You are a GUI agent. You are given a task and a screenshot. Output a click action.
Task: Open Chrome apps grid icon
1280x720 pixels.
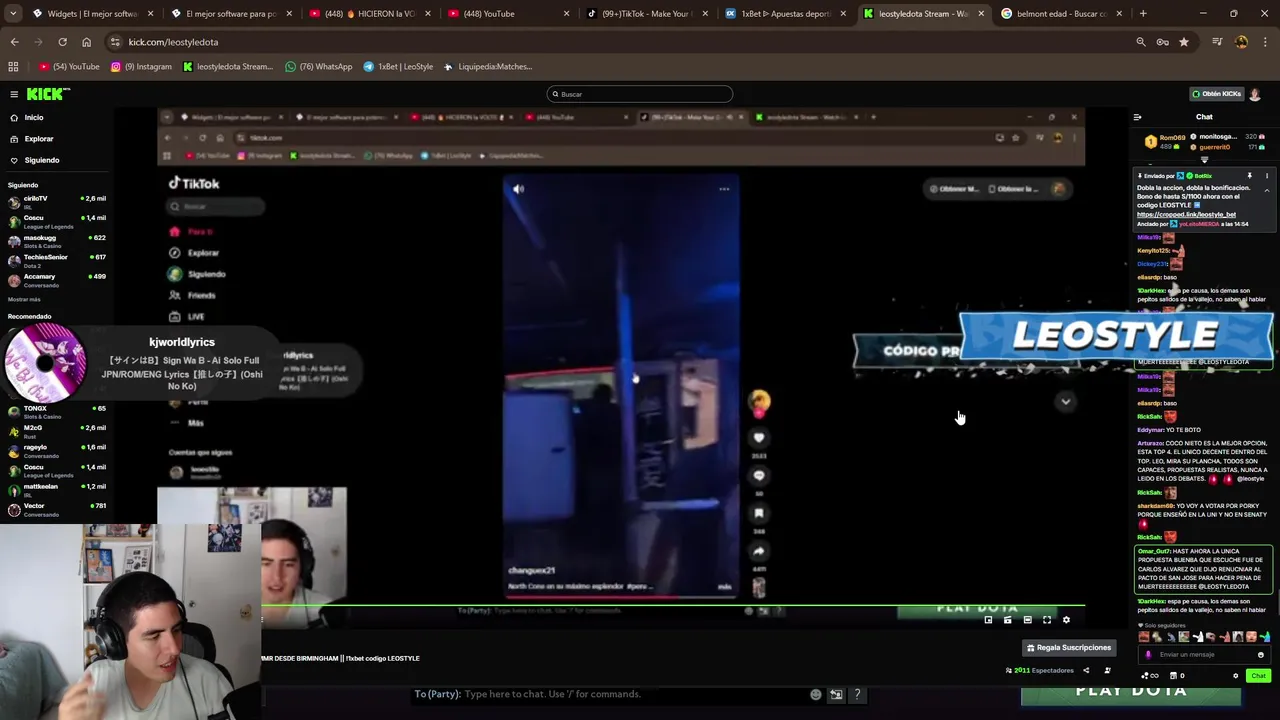click(13, 67)
